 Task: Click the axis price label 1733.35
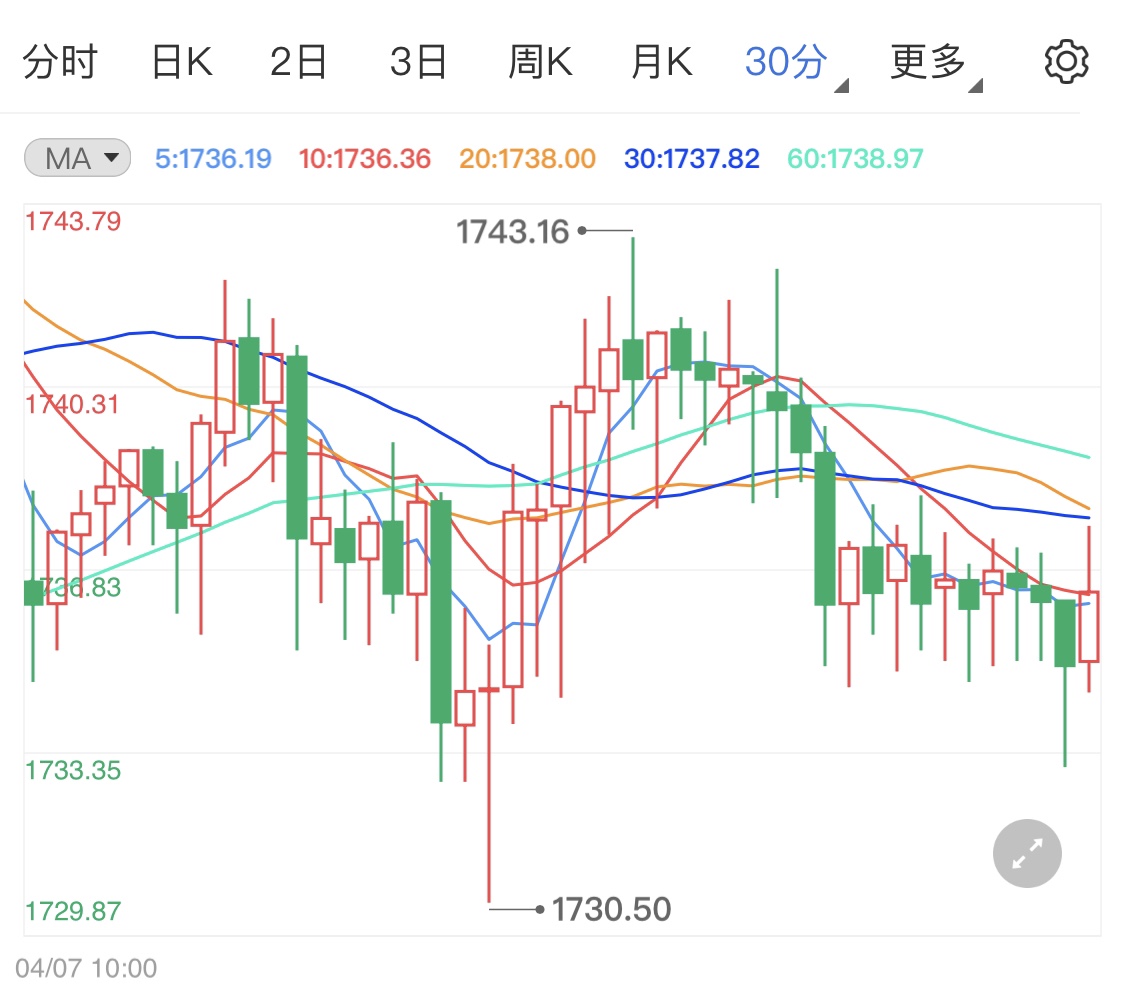(73, 770)
